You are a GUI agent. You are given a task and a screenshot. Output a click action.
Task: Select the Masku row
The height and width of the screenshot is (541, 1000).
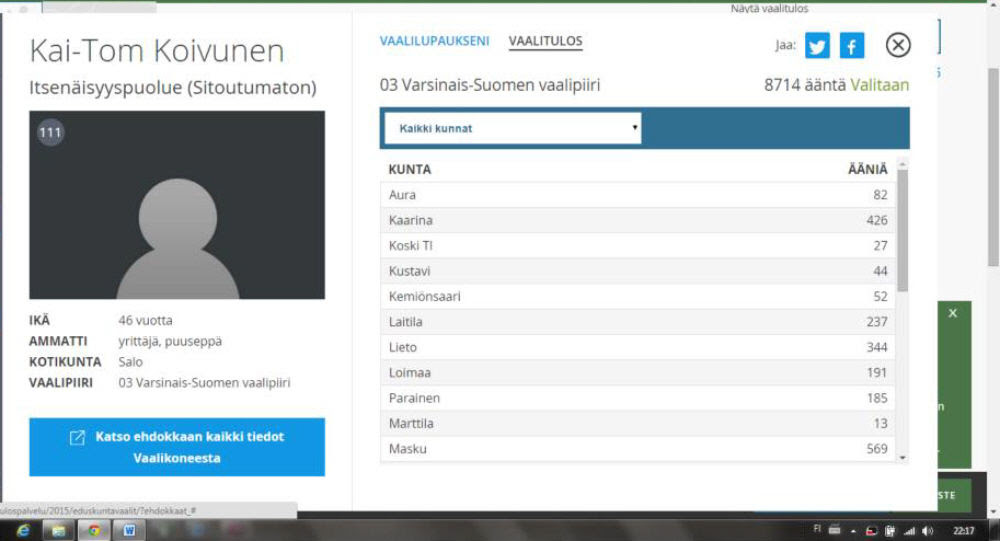point(638,448)
